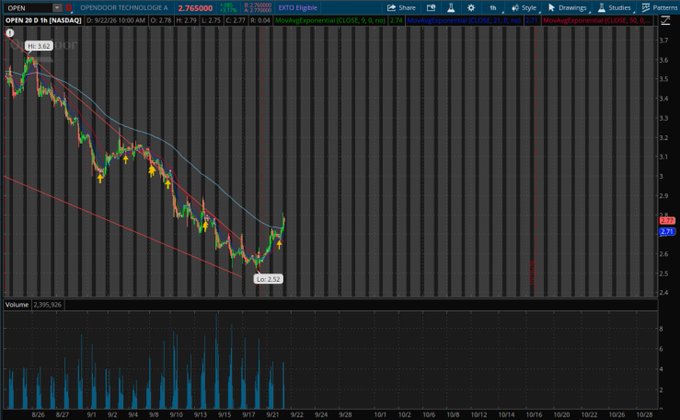Click the C: 2.77 close value
Image resolution: width=680 pixels, height=420 pixels.
(235, 20)
